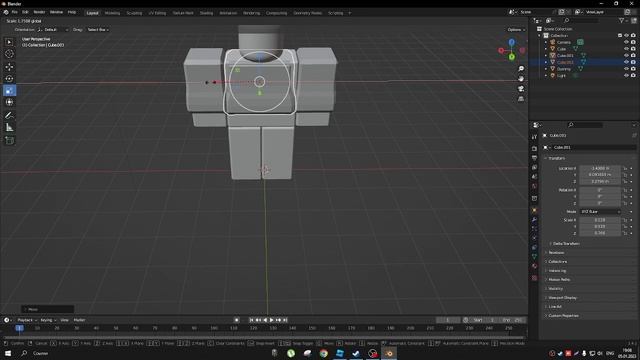Toggle the camera view icon

[521, 89]
